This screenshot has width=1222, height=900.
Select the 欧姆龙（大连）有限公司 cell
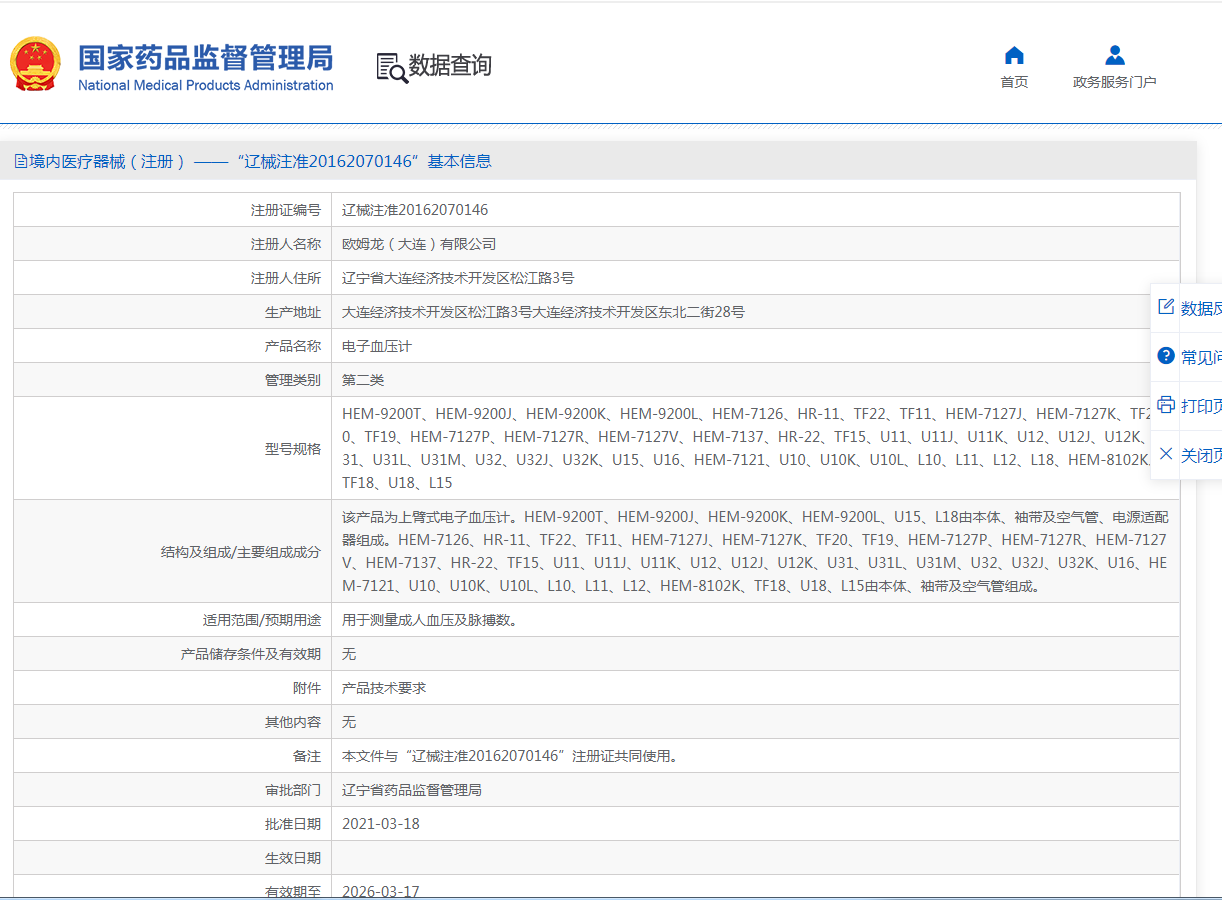tap(755, 244)
